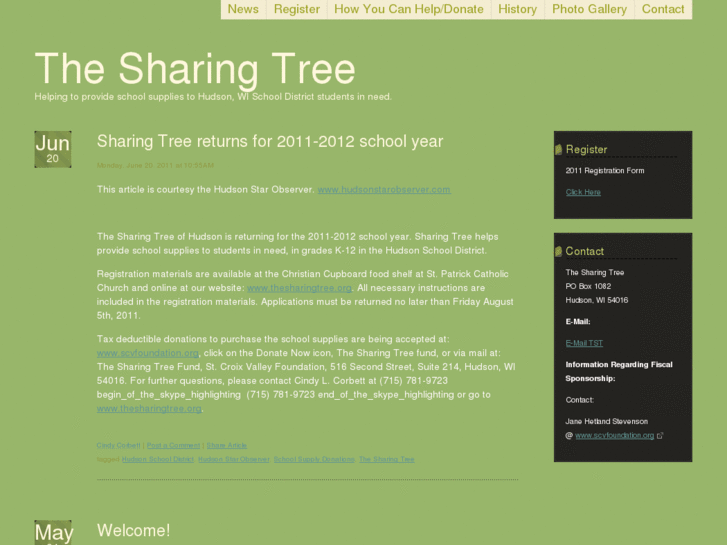Open the 2011-2012 school year article title
This screenshot has width=727, height=545.
pos(270,141)
